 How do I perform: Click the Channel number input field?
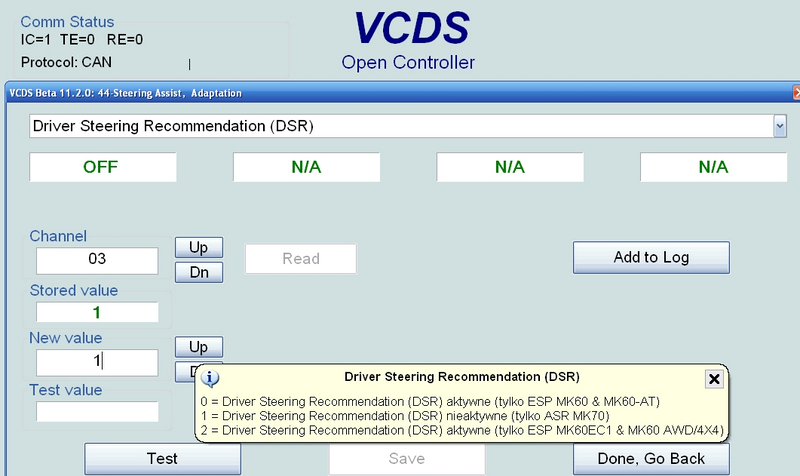[97, 261]
